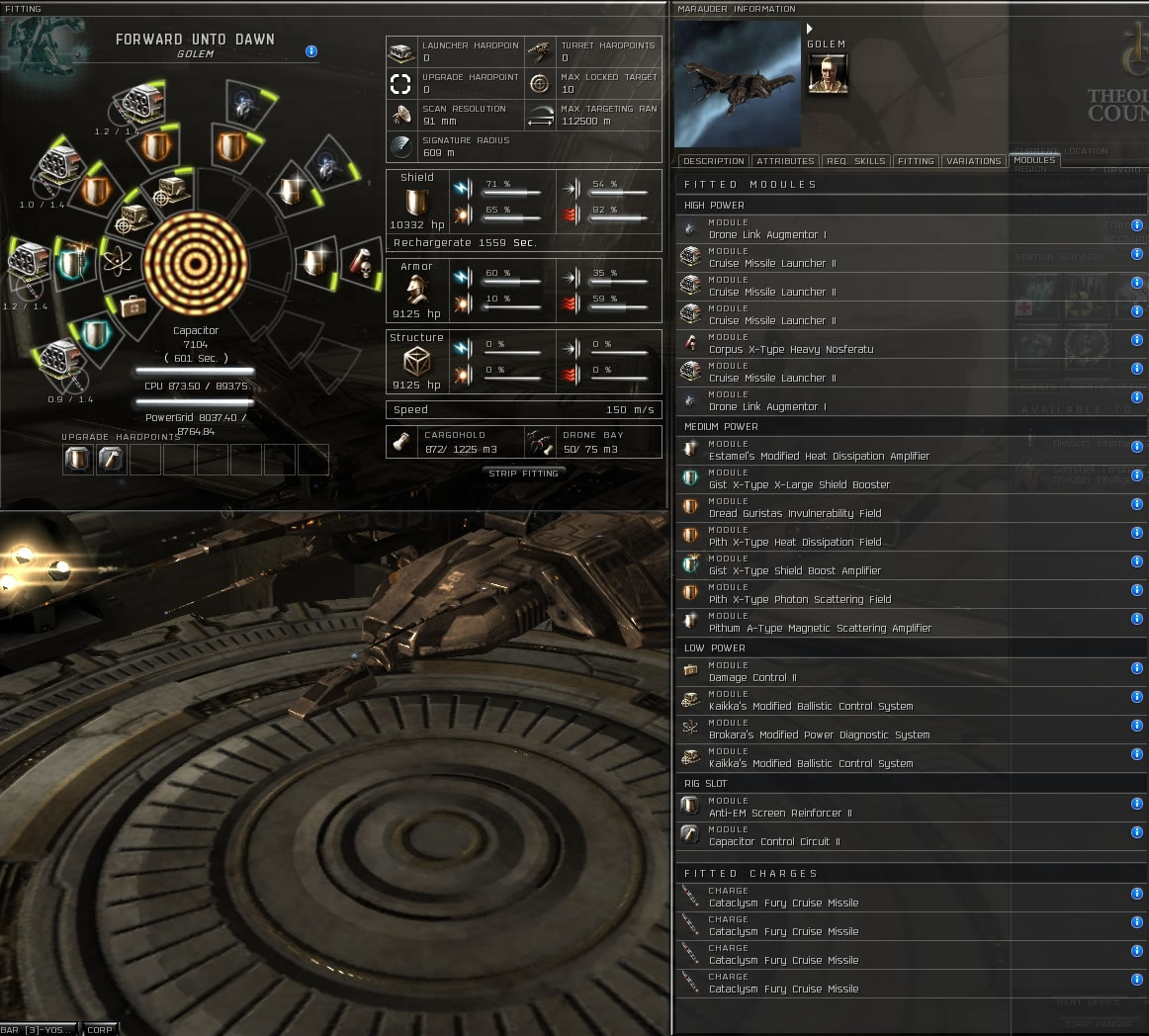Expand the arrow above the Golem name

point(810,29)
